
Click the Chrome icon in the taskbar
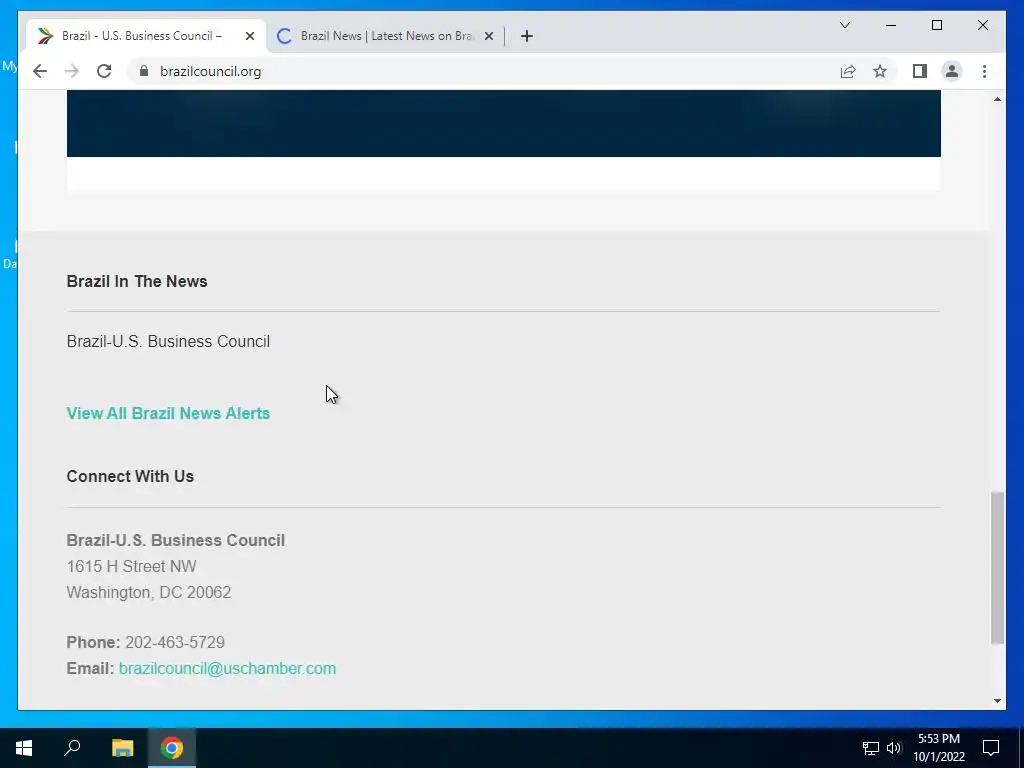tap(172, 748)
